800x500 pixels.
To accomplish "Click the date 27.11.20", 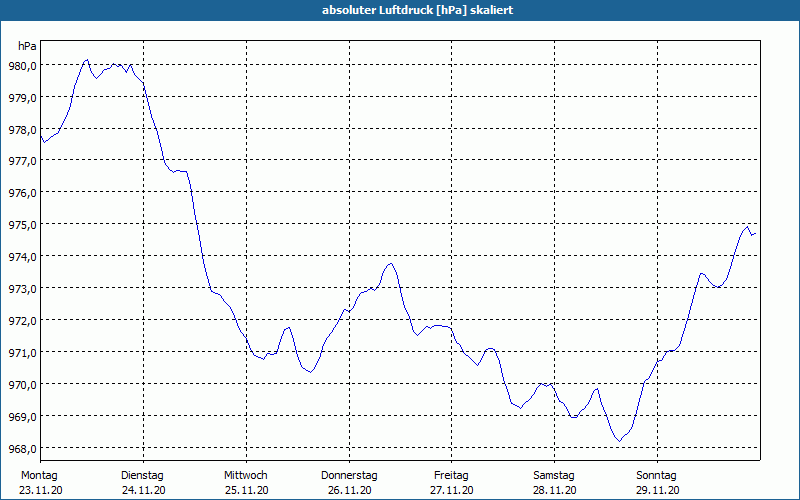I will coord(452,491).
